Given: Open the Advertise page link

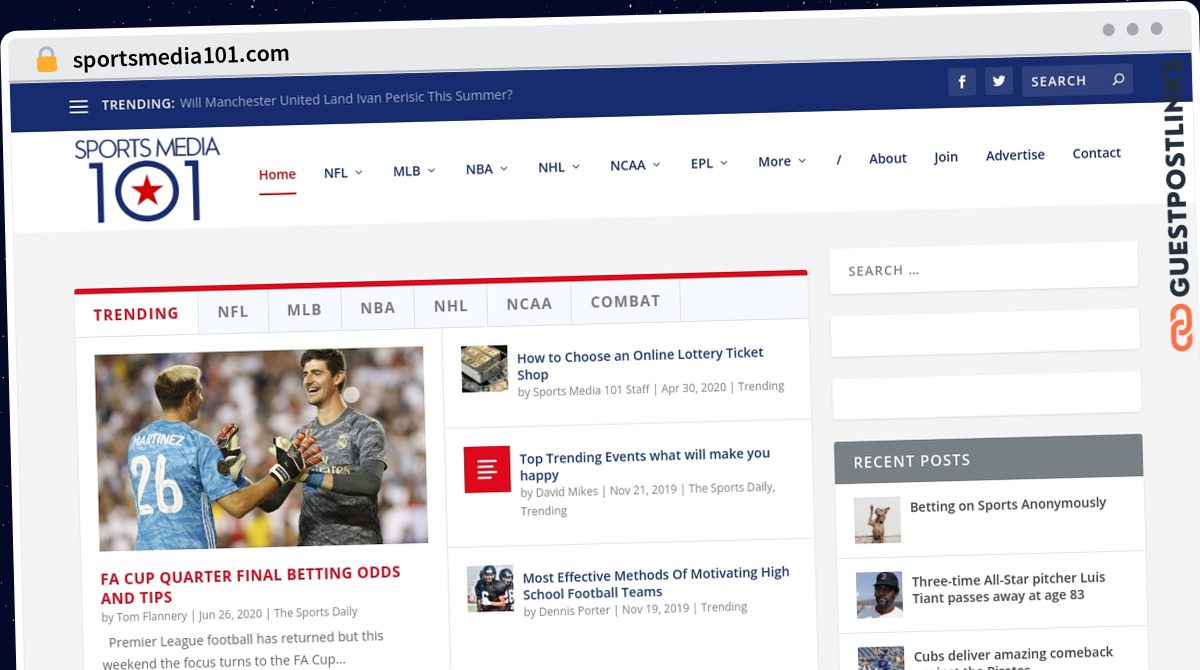Looking at the screenshot, I should [1015, 155].
